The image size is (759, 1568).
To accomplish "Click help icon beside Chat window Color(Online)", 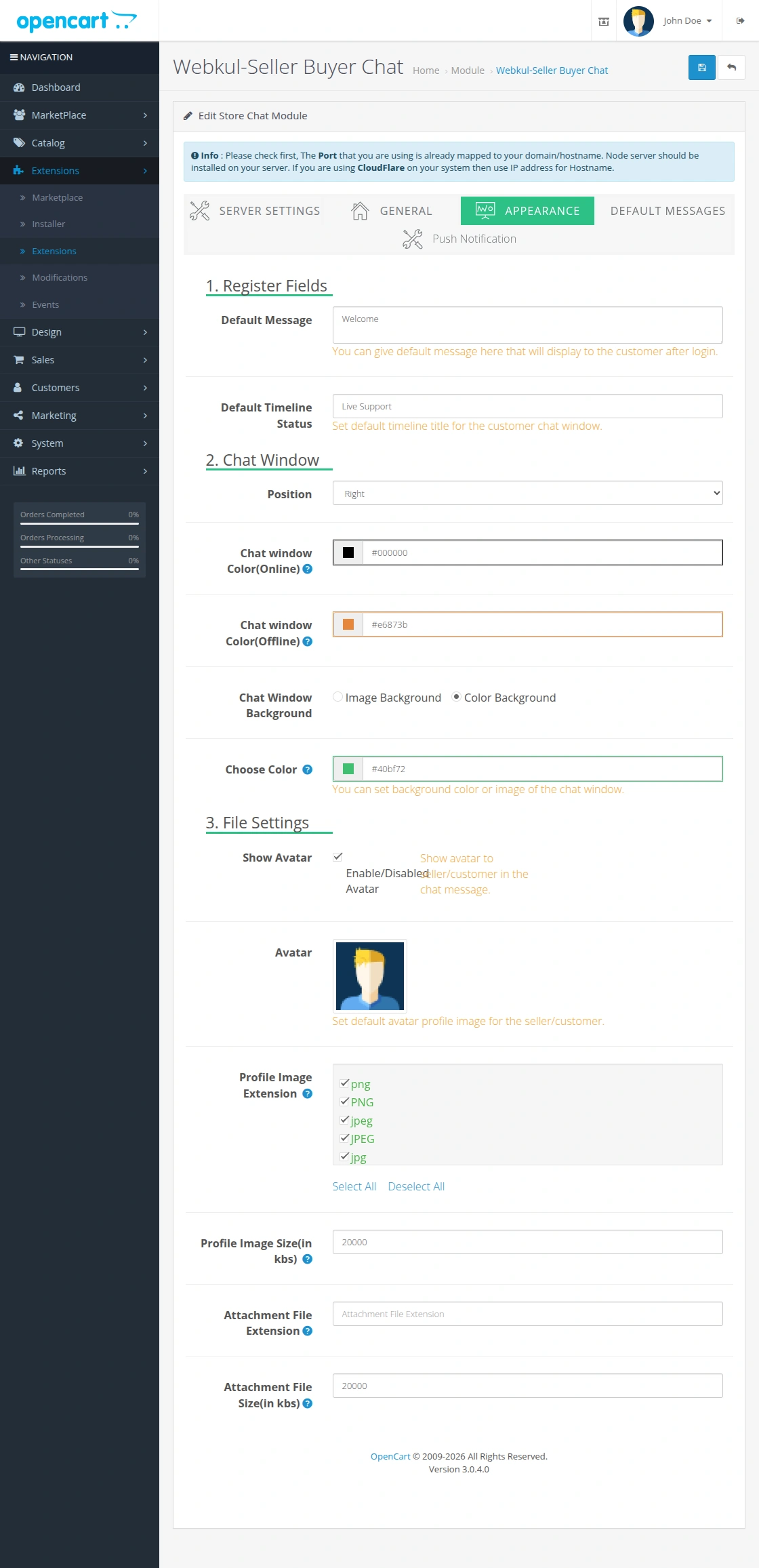I will pyautogui.click(x=308, y=569).
